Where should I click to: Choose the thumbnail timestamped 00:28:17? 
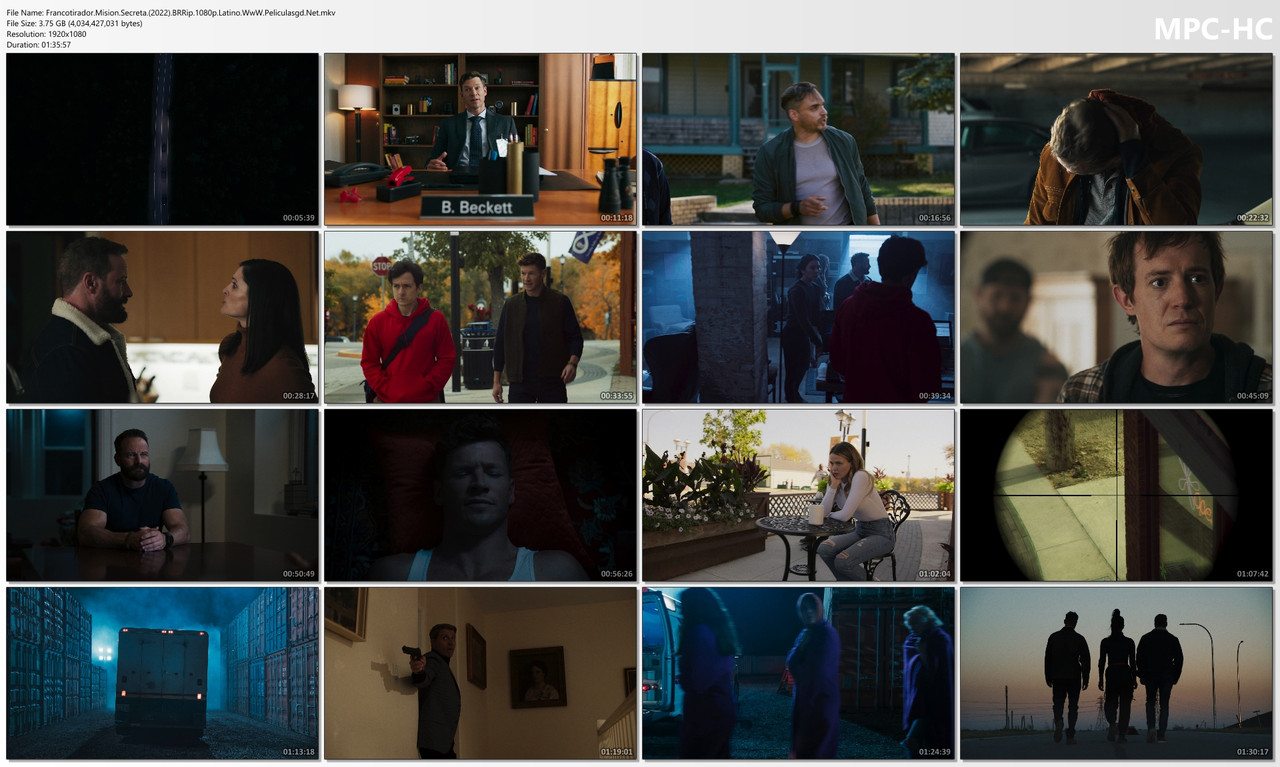click(x=163, y=317)
